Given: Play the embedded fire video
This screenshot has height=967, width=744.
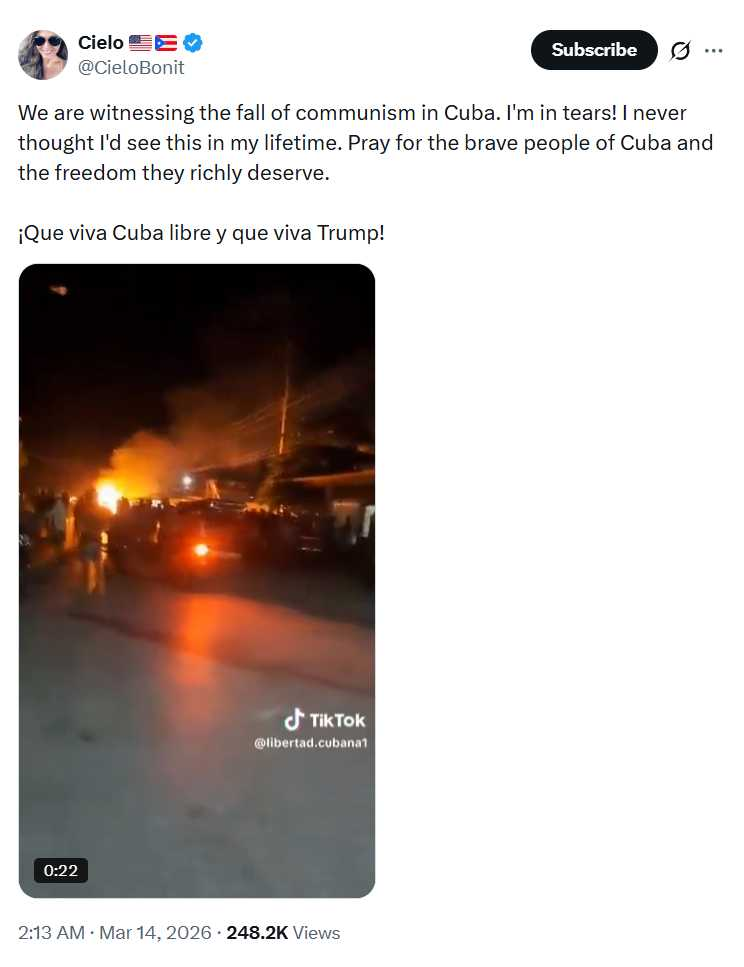Looking at the screenshot, I should click(197, 580).
